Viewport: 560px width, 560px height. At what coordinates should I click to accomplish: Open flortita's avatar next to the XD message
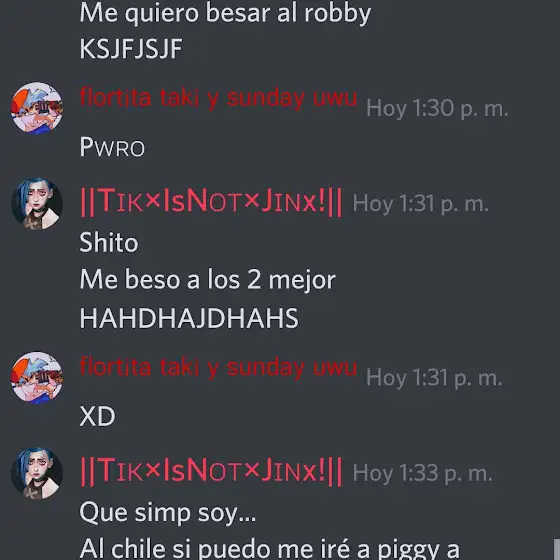point(37,378)
